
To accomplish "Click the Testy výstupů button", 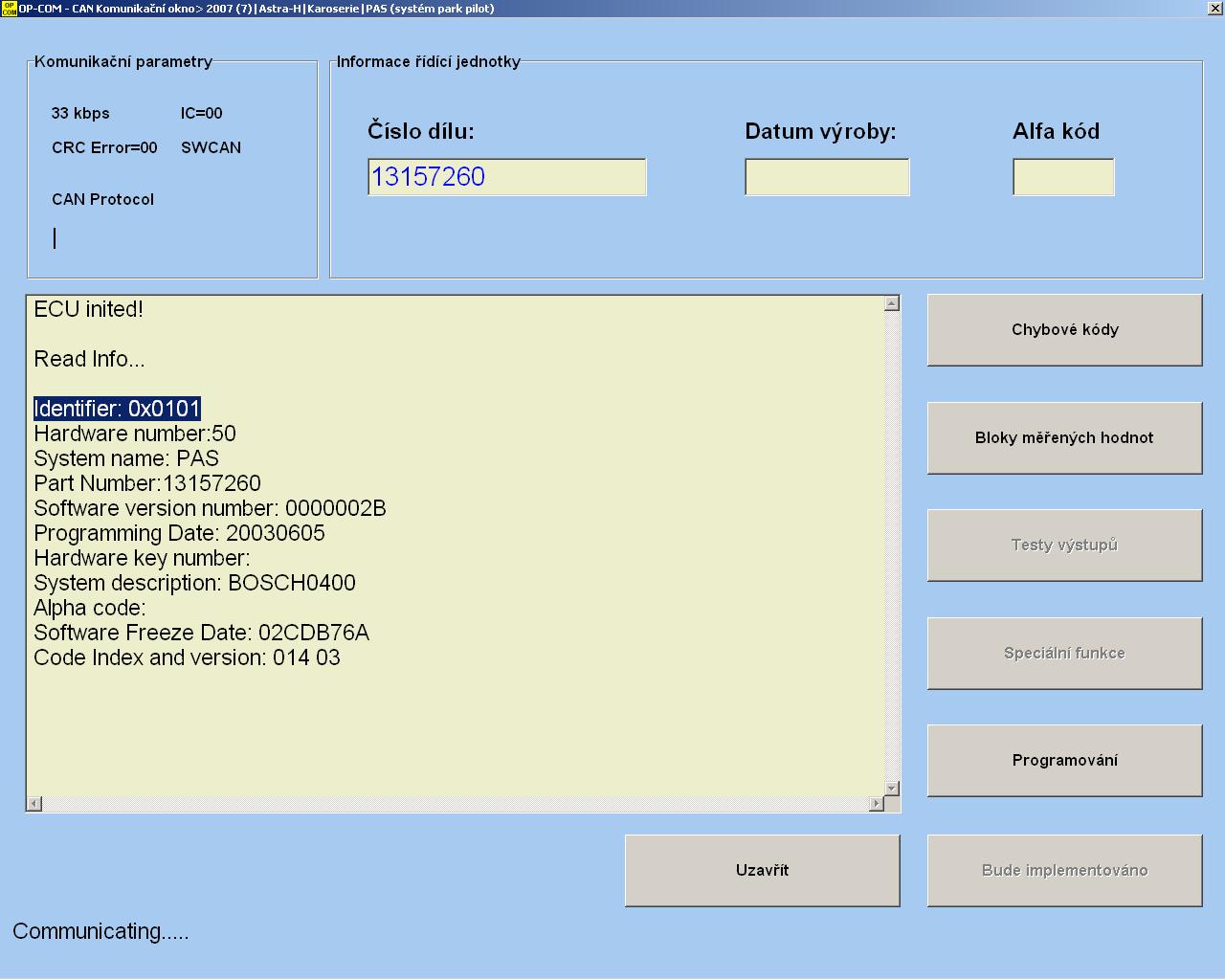I will (x=1064, y=545).
